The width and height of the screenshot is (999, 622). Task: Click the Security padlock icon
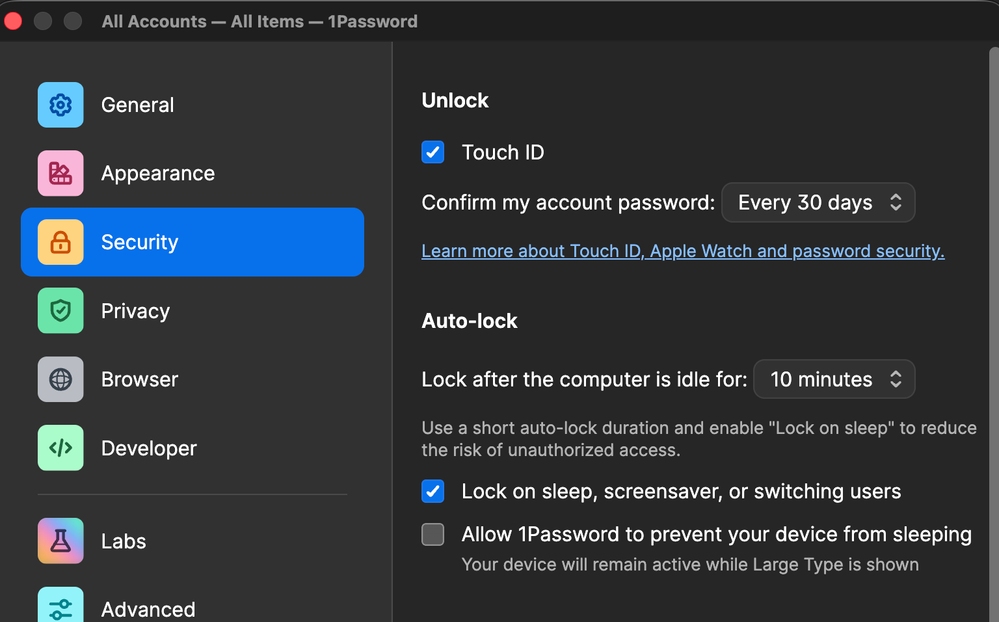[60, 242]
